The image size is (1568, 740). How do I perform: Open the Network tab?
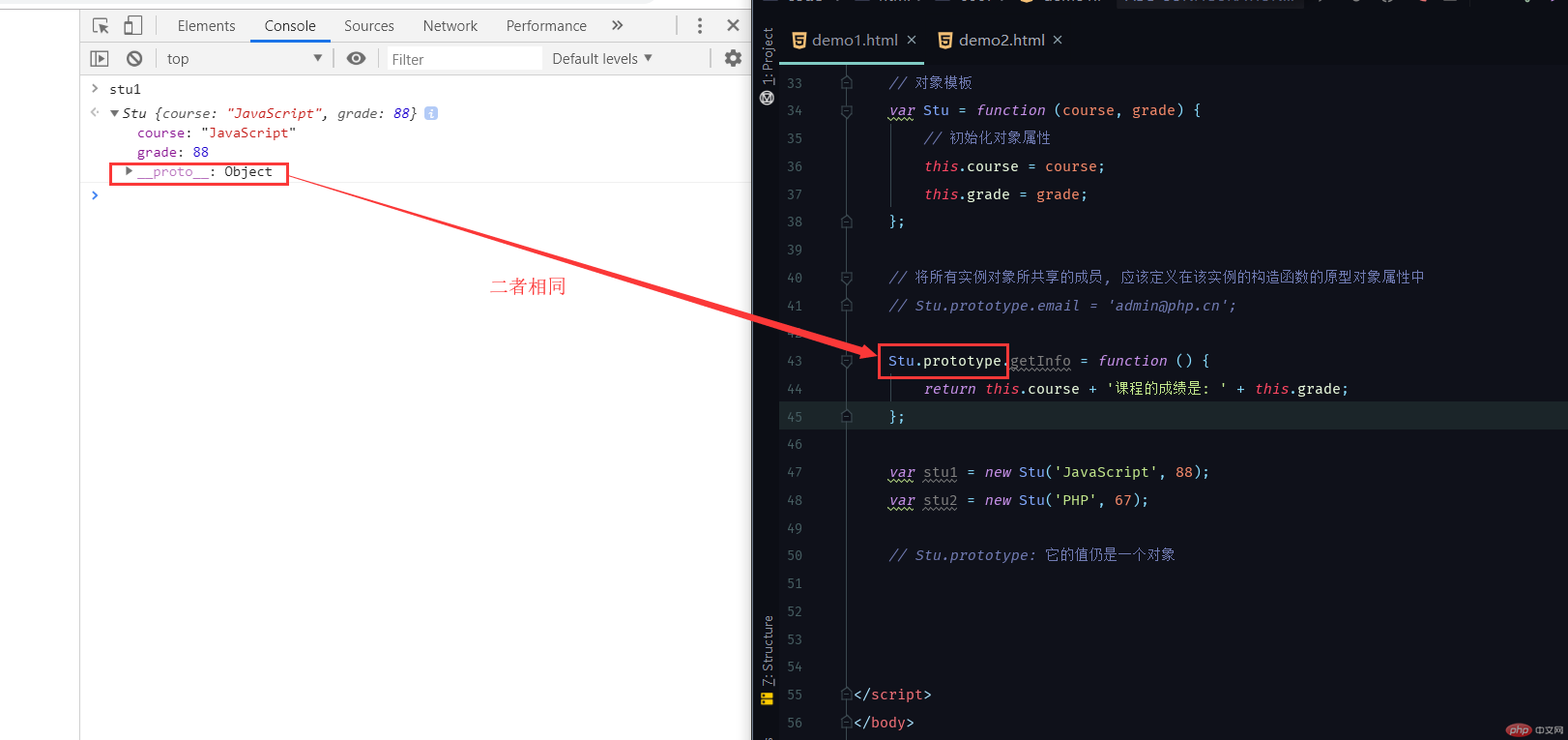(x=450, y=26)
